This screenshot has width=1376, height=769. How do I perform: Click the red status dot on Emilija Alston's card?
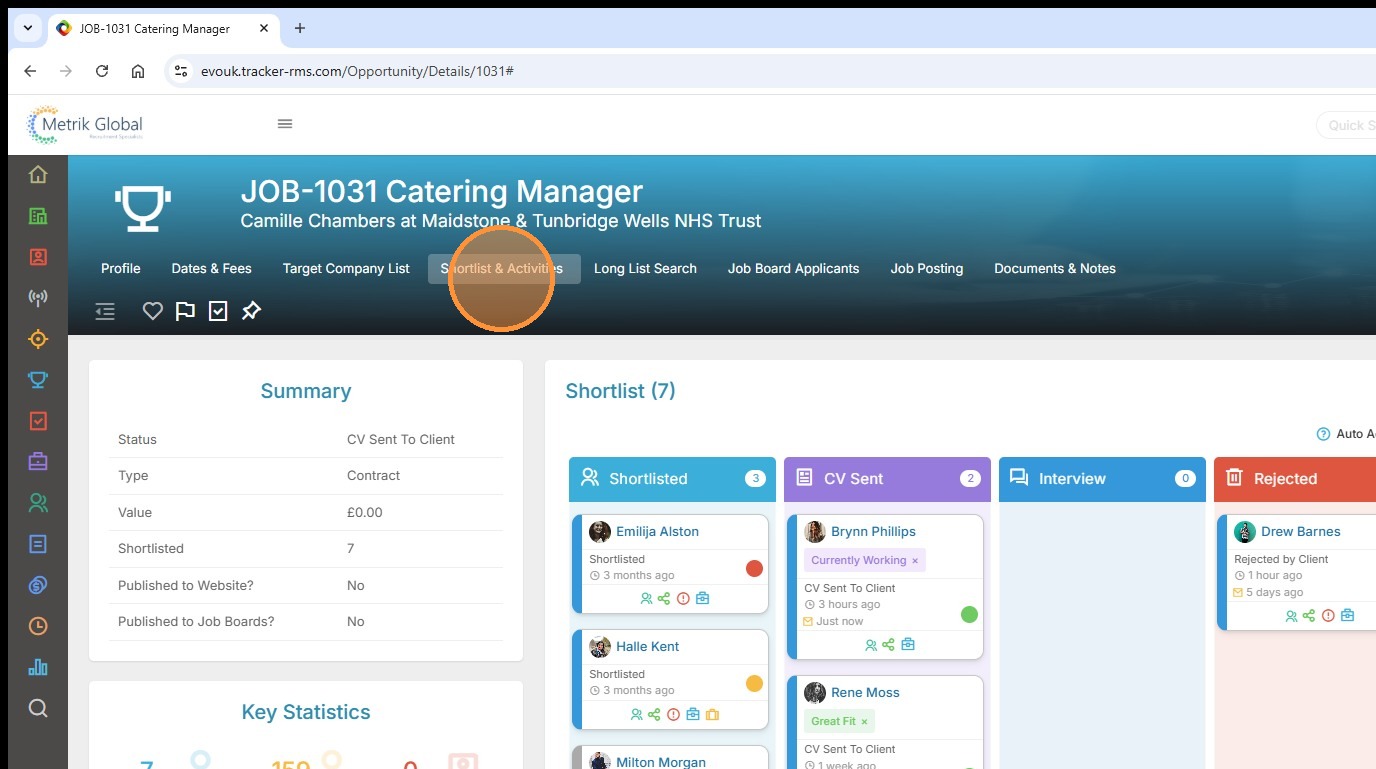click(x=755, y=569)
